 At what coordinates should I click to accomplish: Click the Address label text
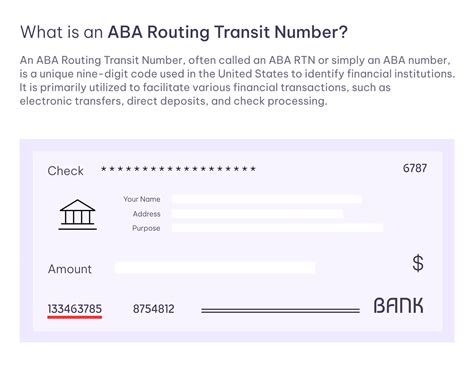[x=146, y=214]
